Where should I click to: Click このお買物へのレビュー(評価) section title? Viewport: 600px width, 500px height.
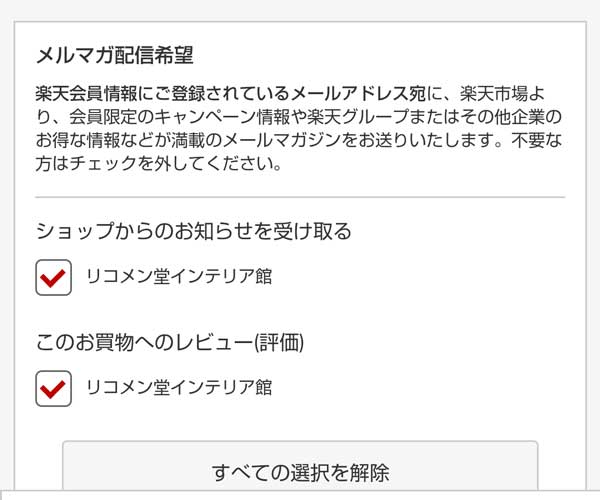tap(170, 342)
